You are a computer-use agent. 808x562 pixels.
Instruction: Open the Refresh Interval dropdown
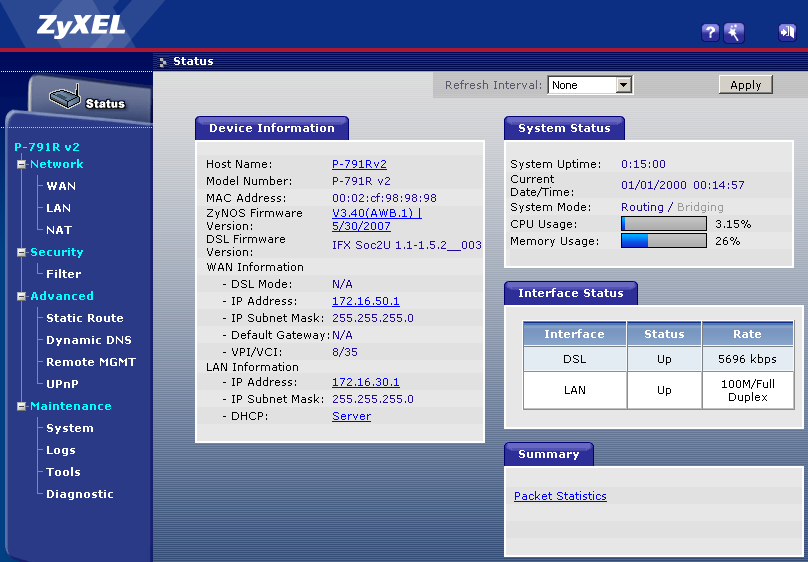tap(591, 85)
